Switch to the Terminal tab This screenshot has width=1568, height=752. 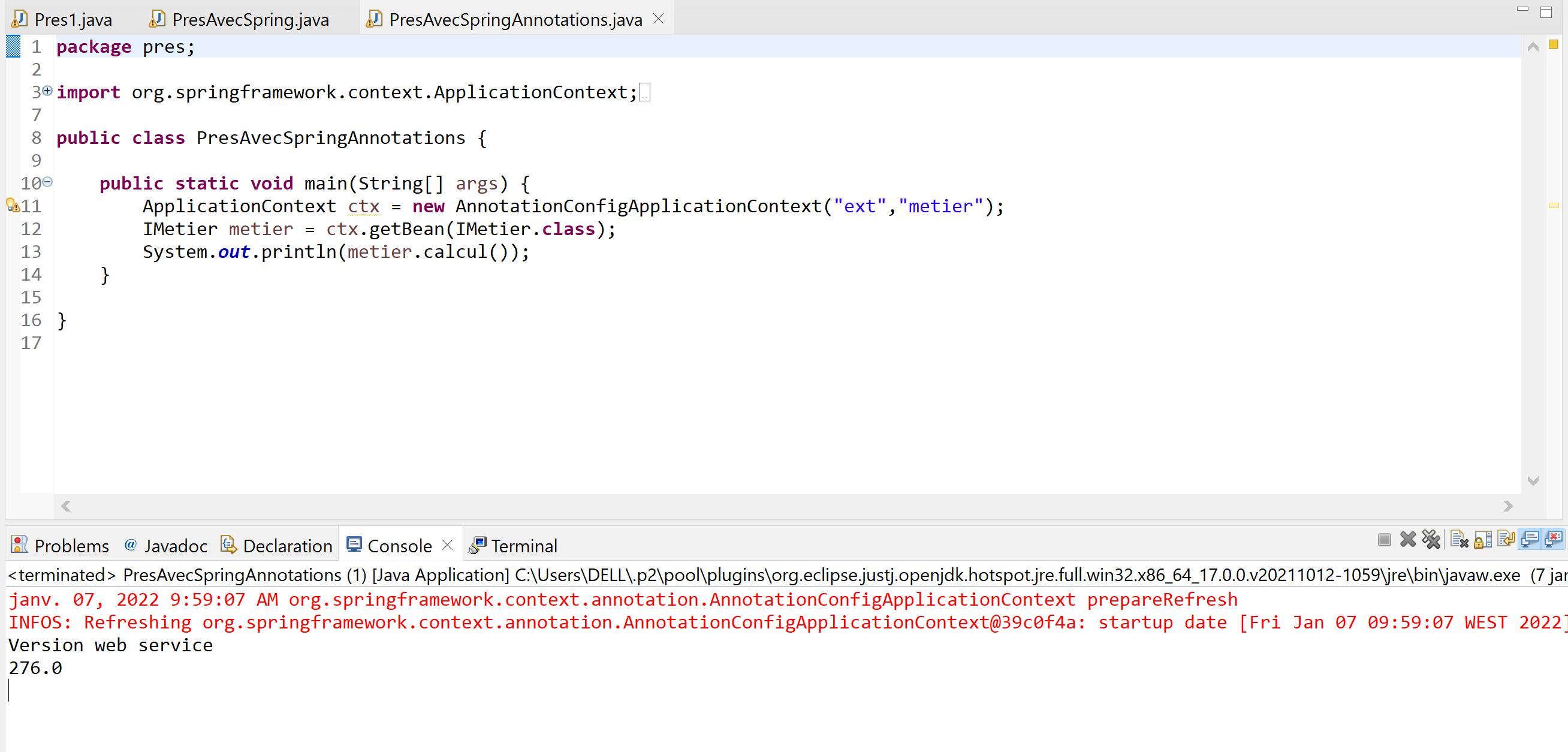[523, 545]
